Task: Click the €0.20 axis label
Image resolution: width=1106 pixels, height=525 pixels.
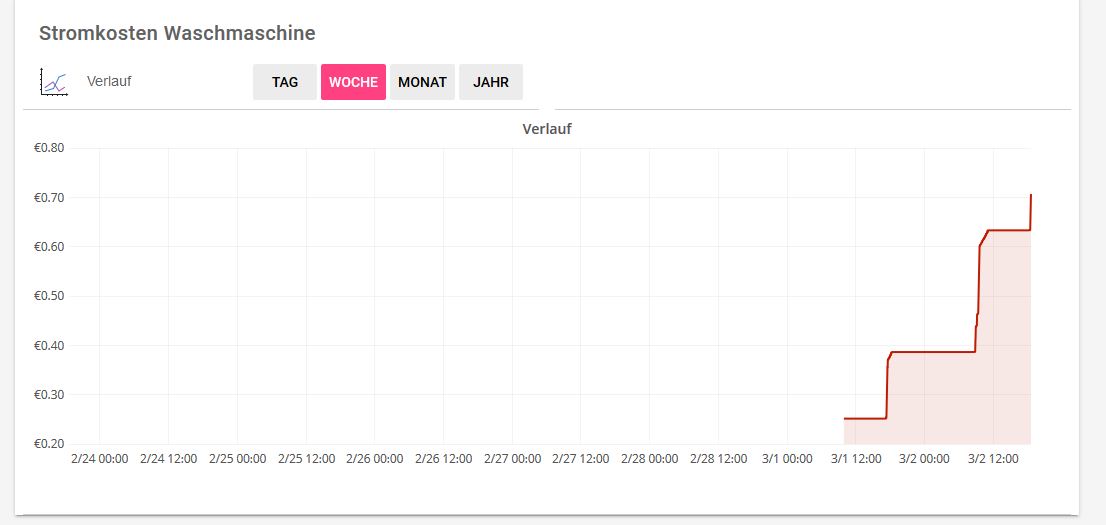Action: coord(49,444)
